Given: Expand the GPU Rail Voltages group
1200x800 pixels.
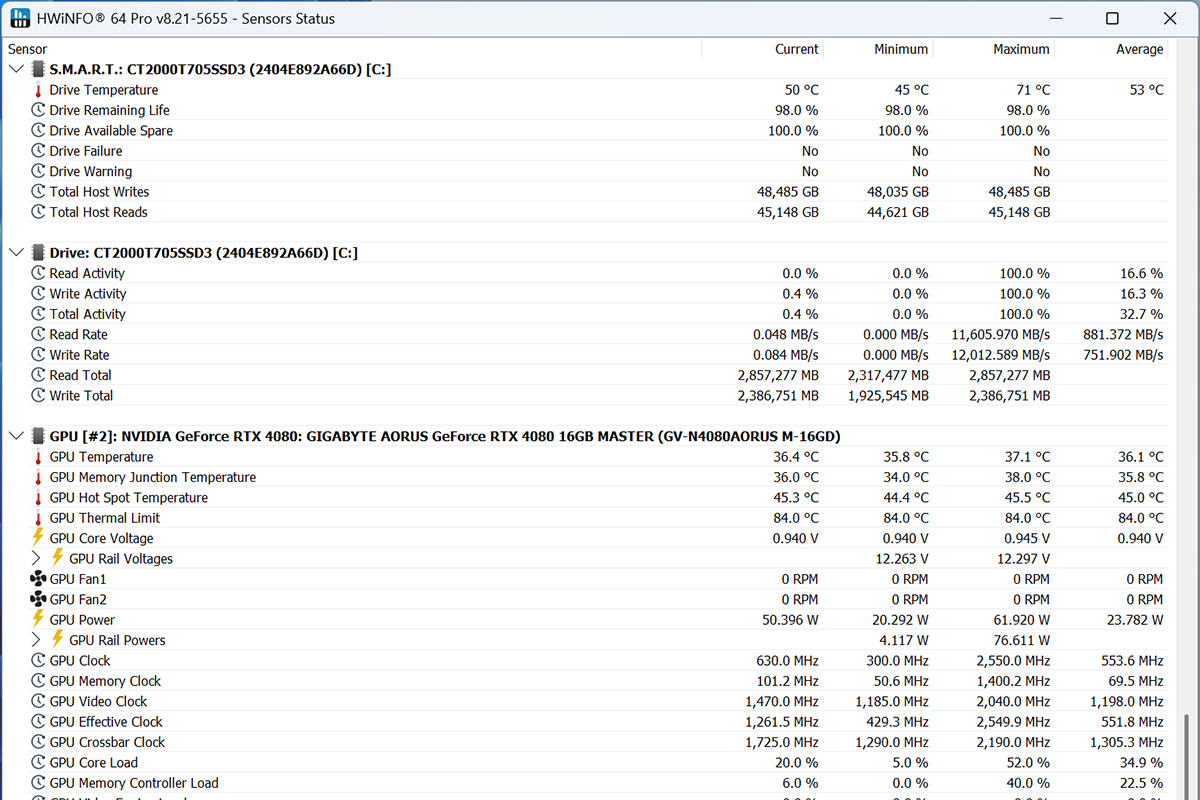Looking at the screenshot, I should pyautogui.click(x=37, y=559).
